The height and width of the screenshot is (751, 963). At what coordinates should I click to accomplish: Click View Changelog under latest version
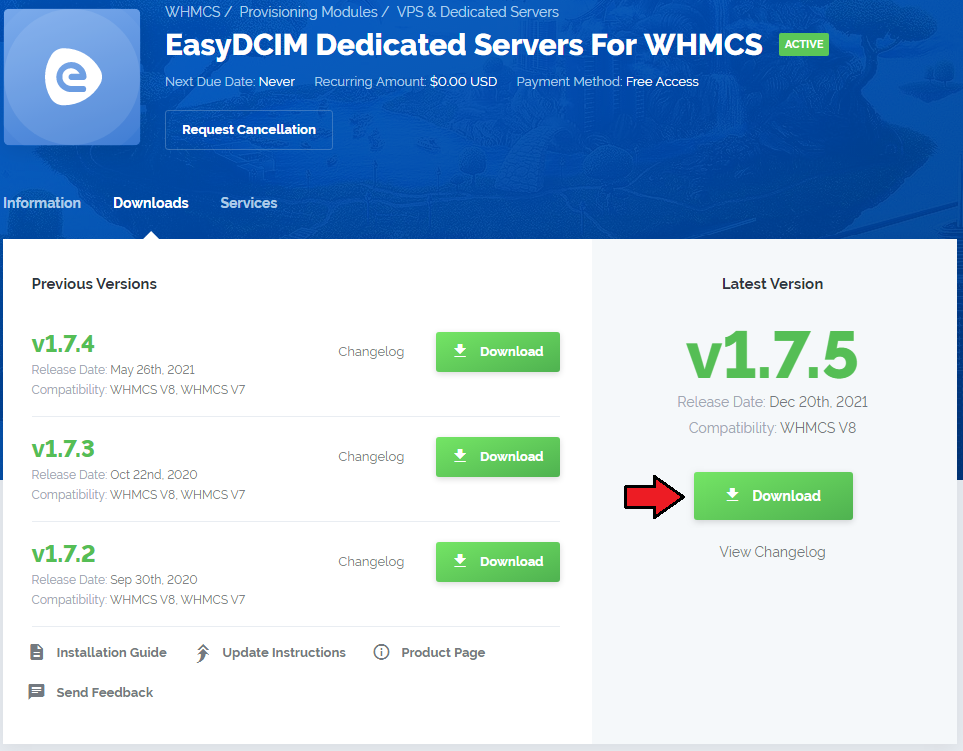click(772, 552)
